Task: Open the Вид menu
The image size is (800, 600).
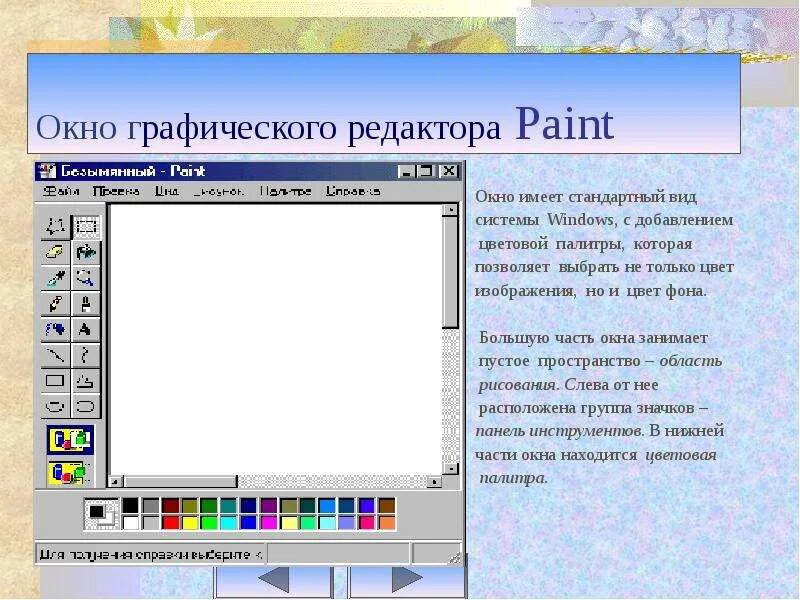Action: [167, 191]
